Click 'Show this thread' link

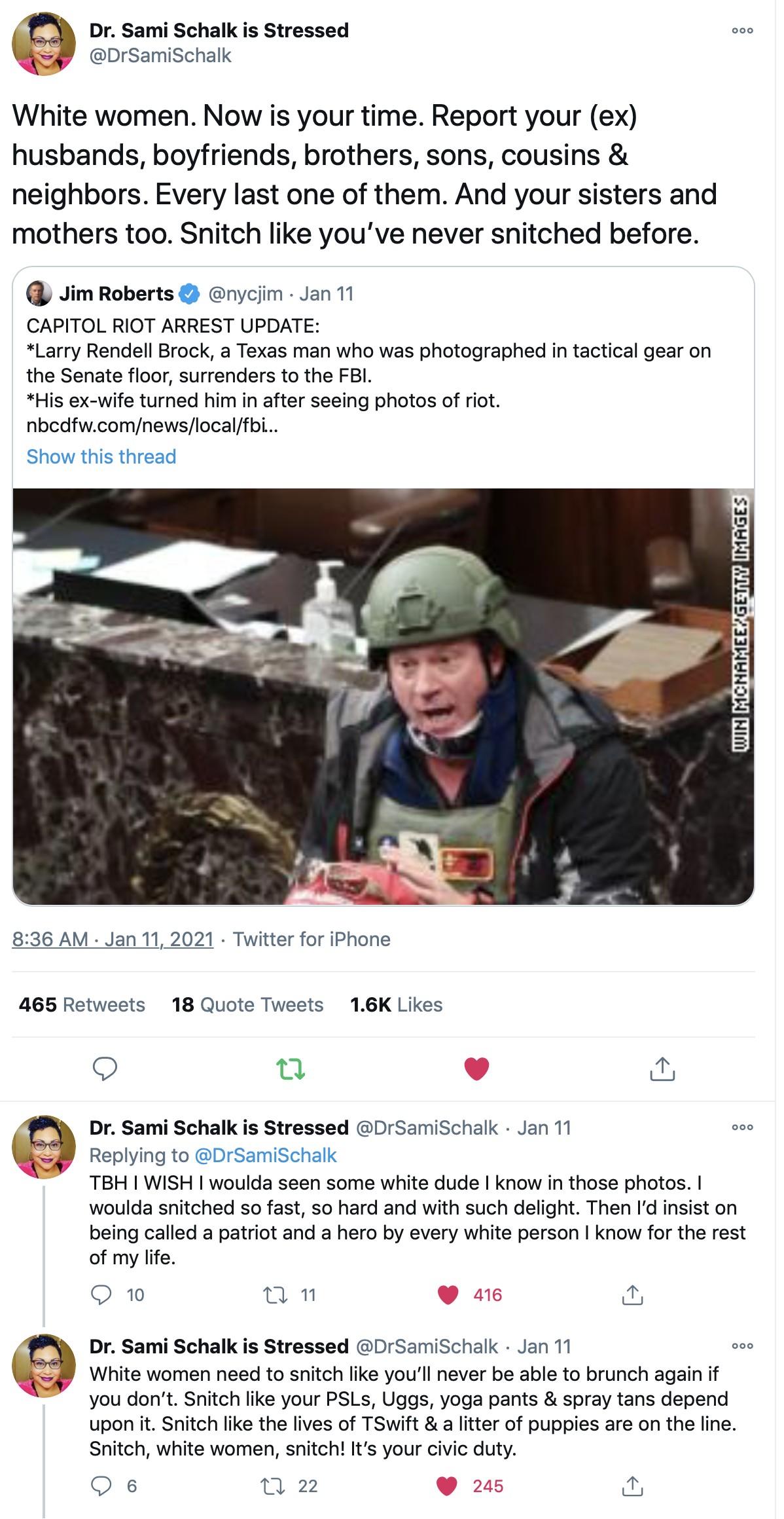click(101, 456)
